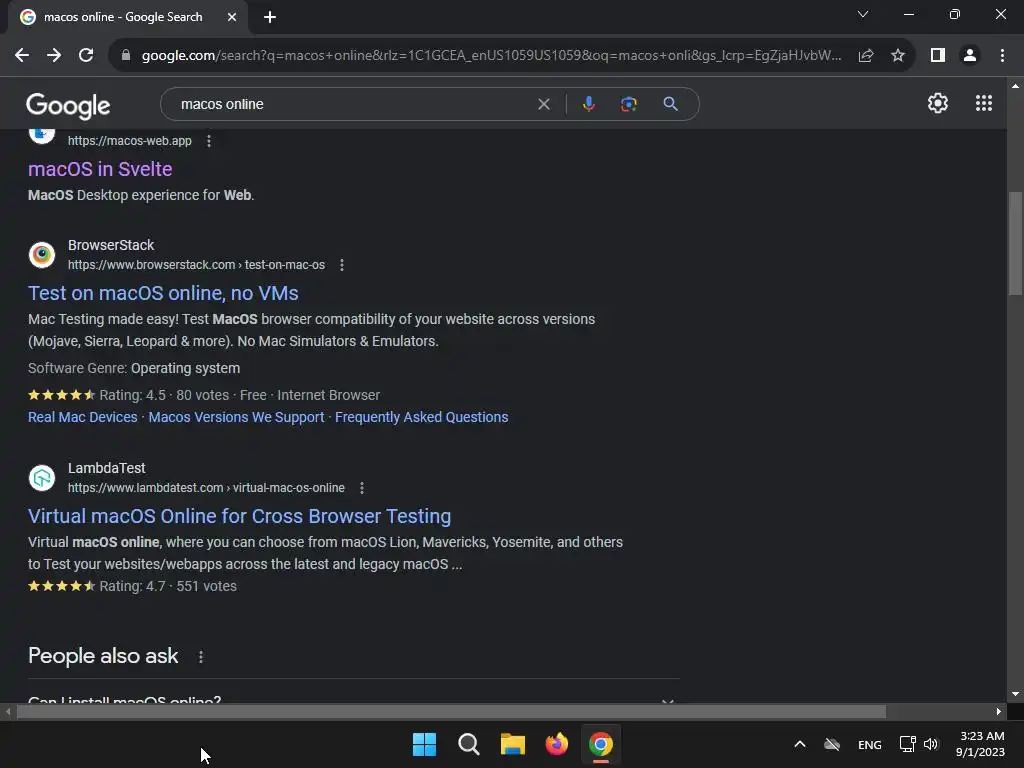1024x768 pixels.
Task: Click the BrowserStack favicon
Action: point(42,255)
